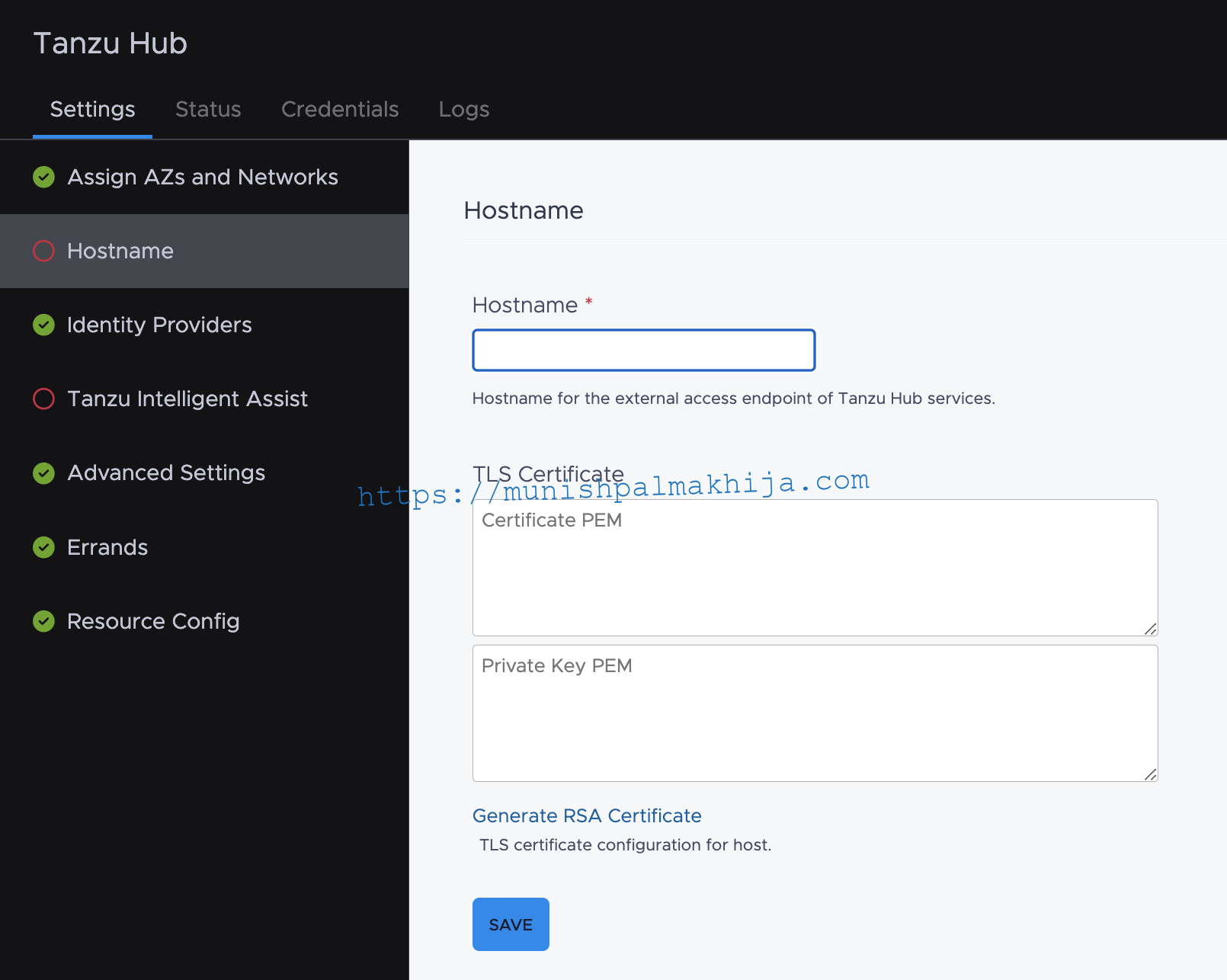Go to Advanced Settings section

click(204, 473)
